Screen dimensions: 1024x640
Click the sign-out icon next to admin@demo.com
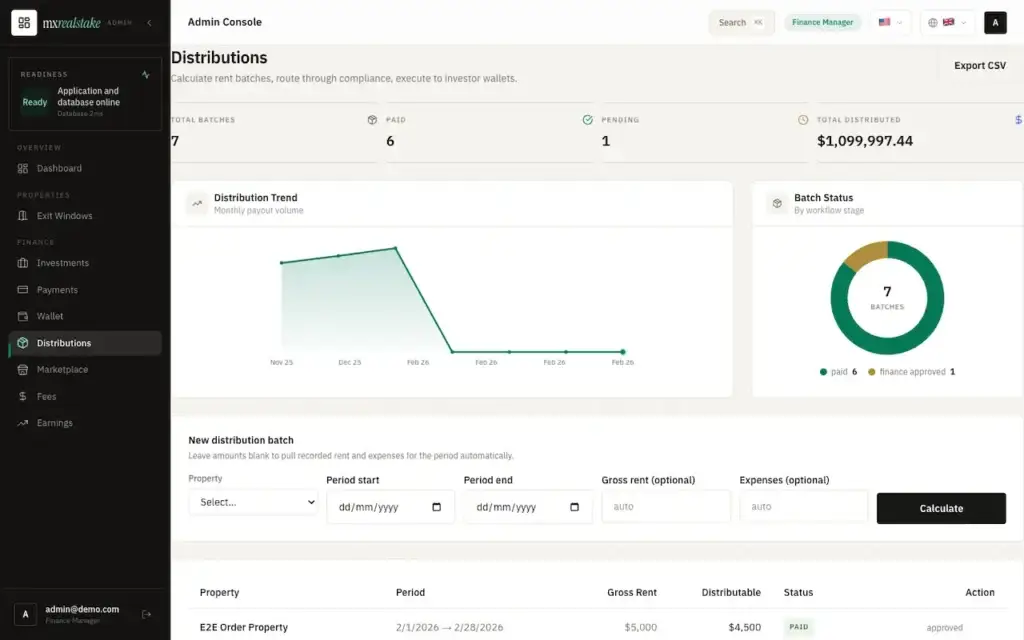click(x=146, y=615)
